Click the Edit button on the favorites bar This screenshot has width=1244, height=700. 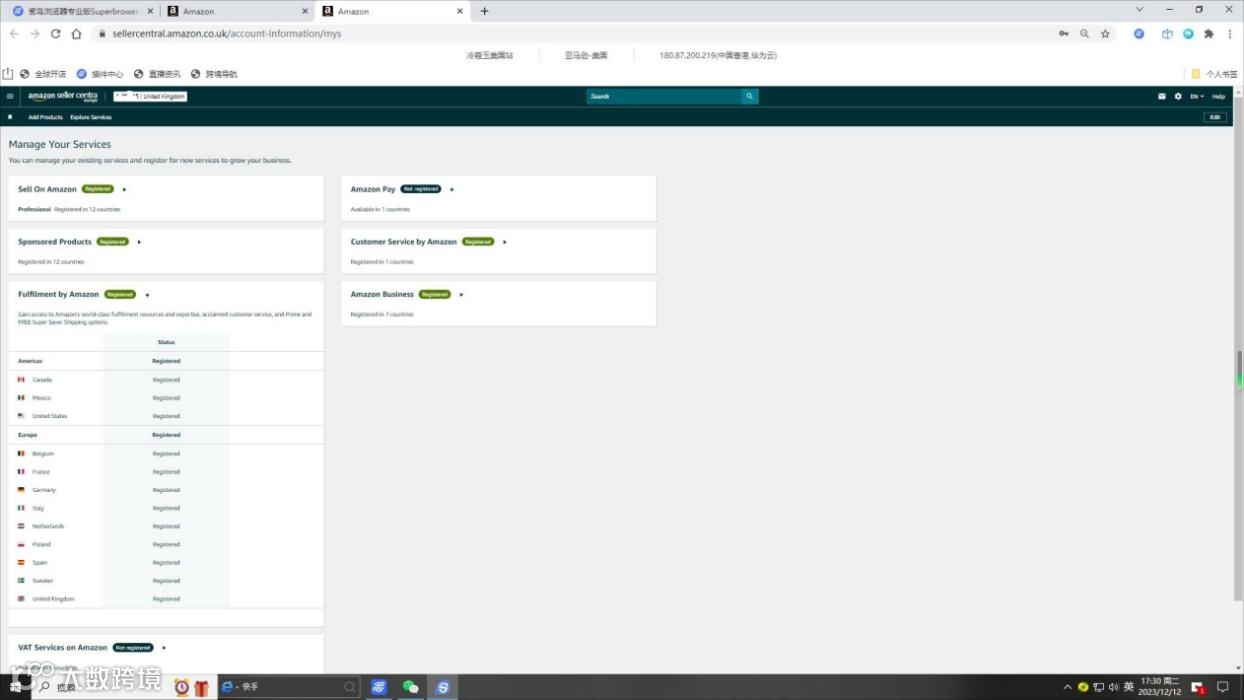click(x=1215, y=117)
